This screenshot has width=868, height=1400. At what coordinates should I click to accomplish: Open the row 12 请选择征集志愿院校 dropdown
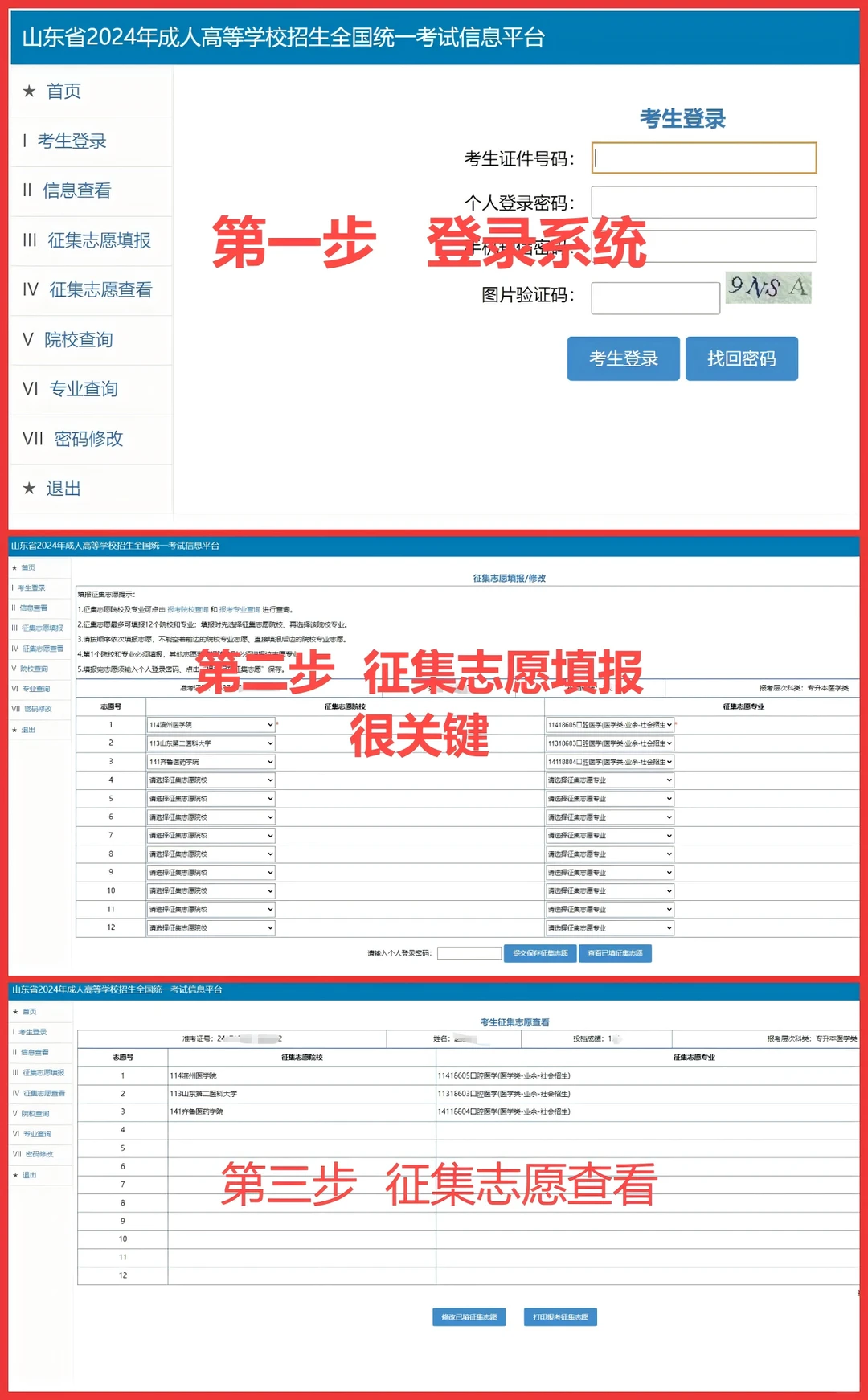click(211, 928)
